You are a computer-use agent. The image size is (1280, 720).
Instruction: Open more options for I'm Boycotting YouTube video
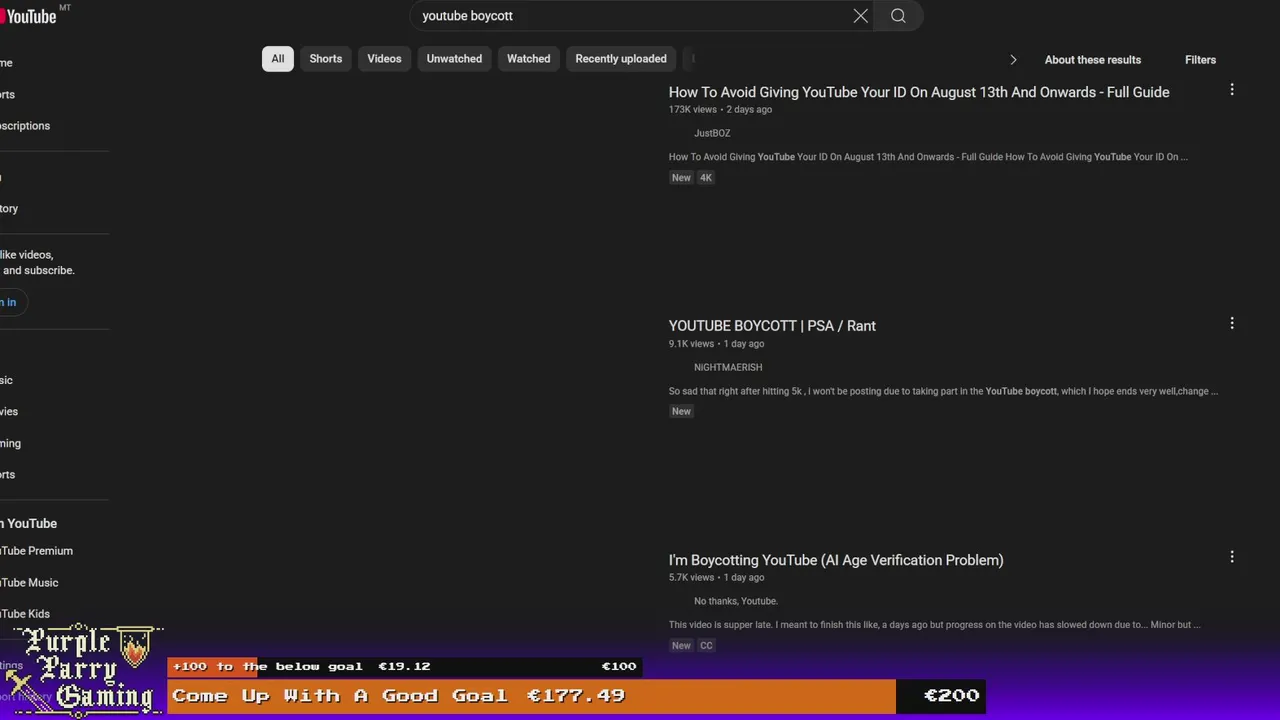click(x=1232, y=557)
